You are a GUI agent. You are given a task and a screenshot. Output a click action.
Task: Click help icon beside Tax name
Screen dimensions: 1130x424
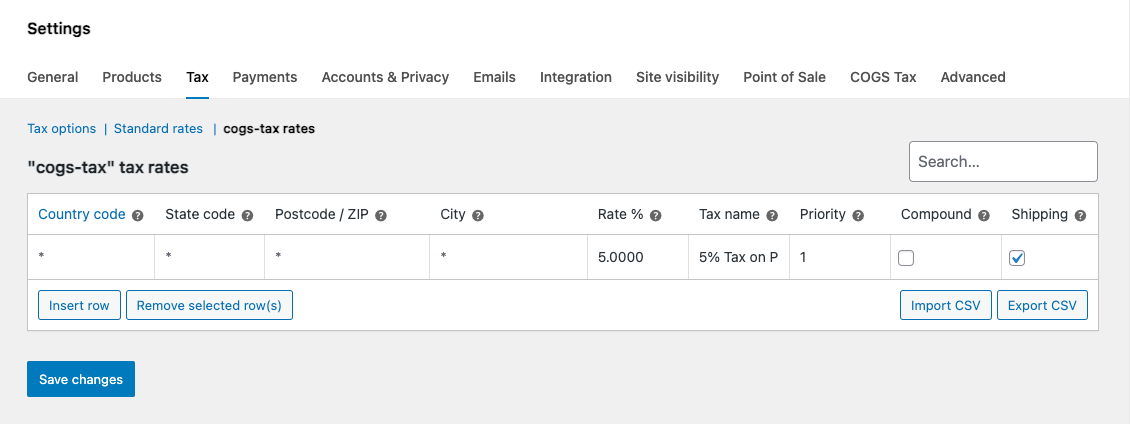pyautogui.click(x=772, y=215)
